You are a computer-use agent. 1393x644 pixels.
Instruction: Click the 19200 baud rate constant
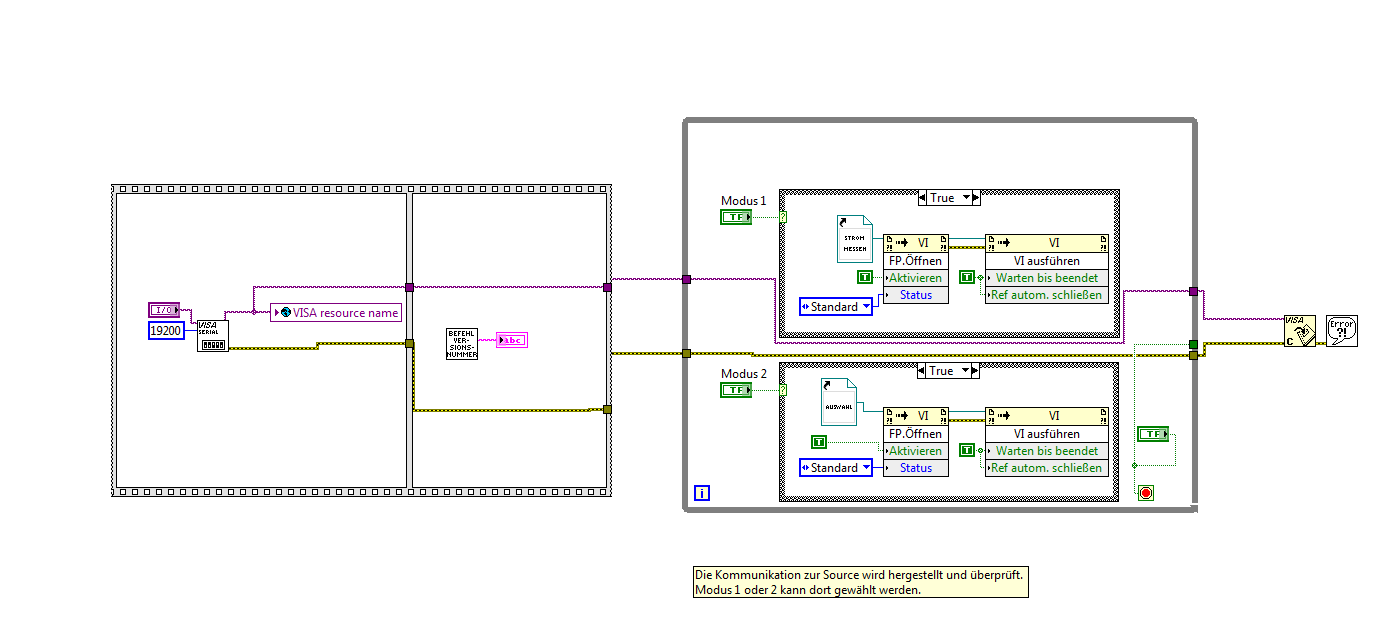pyautogui.click(x=166, y=330)
